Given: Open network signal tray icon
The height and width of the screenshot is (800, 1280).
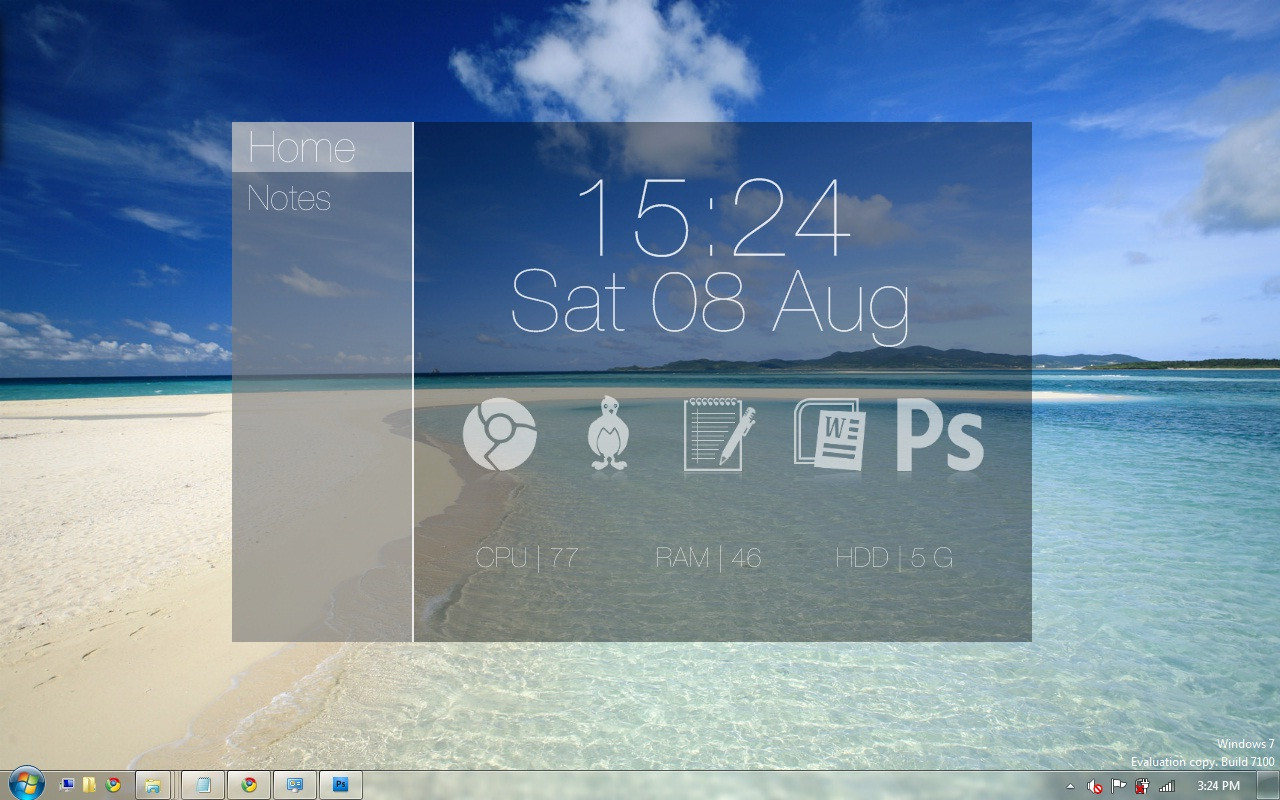Looking at the screenshot, I should tap(1167, 786).
